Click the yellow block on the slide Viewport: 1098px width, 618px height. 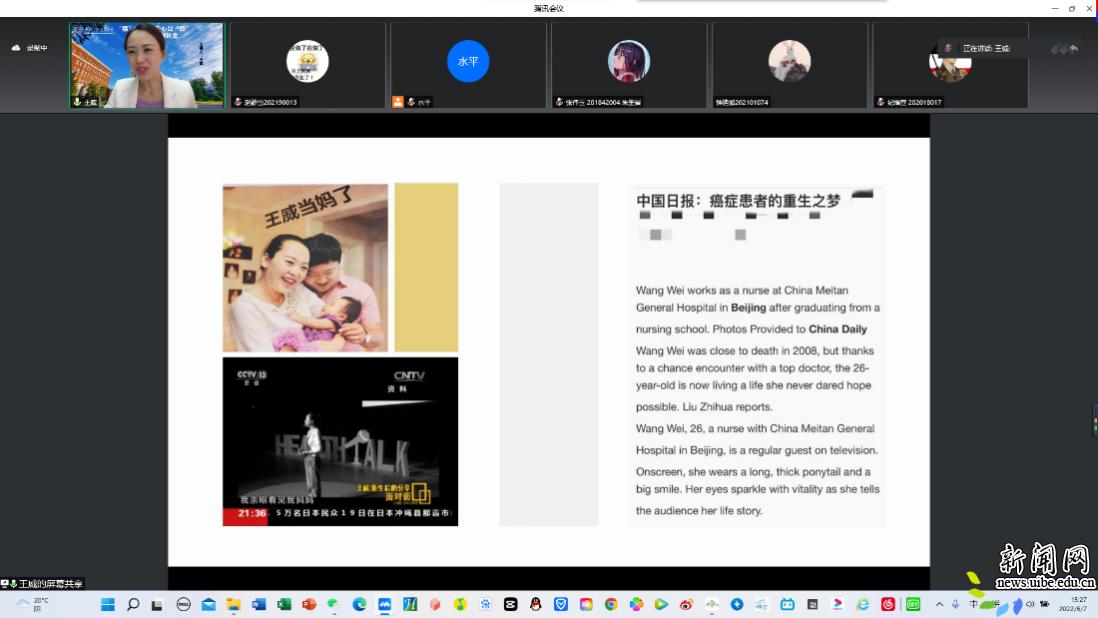click(426, 267)
